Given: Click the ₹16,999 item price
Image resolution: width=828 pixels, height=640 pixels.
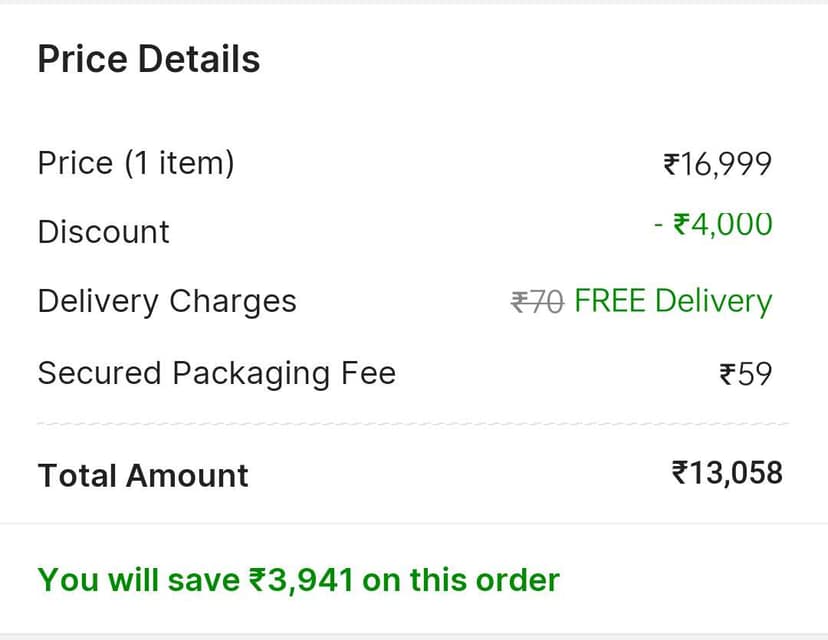Looking at the screenshot, I should pyautogui.click(x=718, y=164).
